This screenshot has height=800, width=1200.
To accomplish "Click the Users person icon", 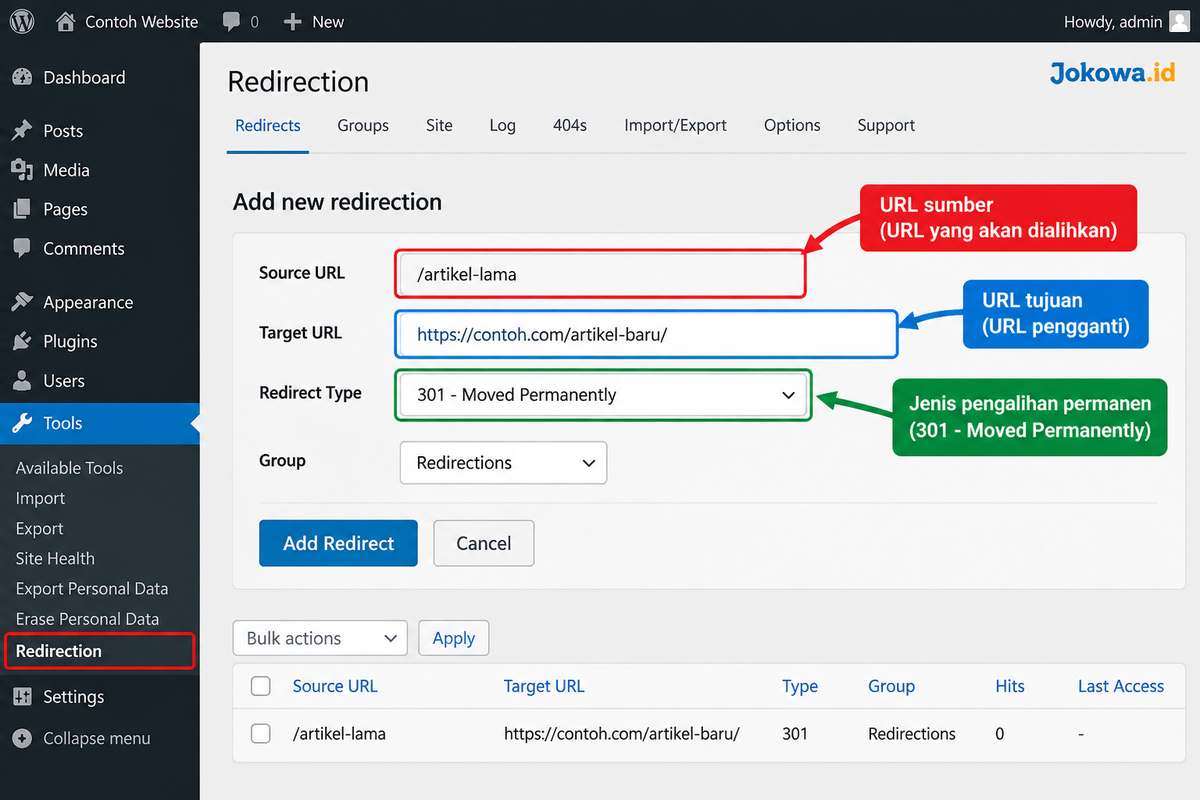I will [22, 381].
